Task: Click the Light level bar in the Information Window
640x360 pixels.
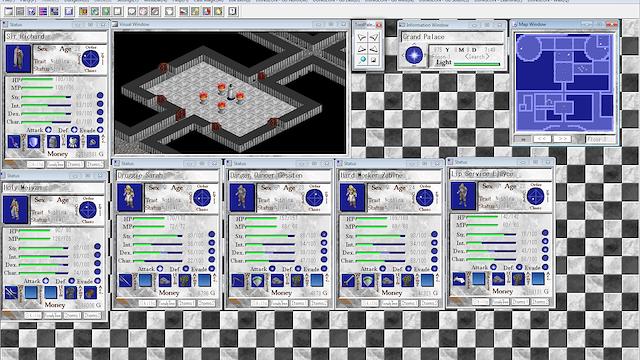Action: (x=477, y=64)
